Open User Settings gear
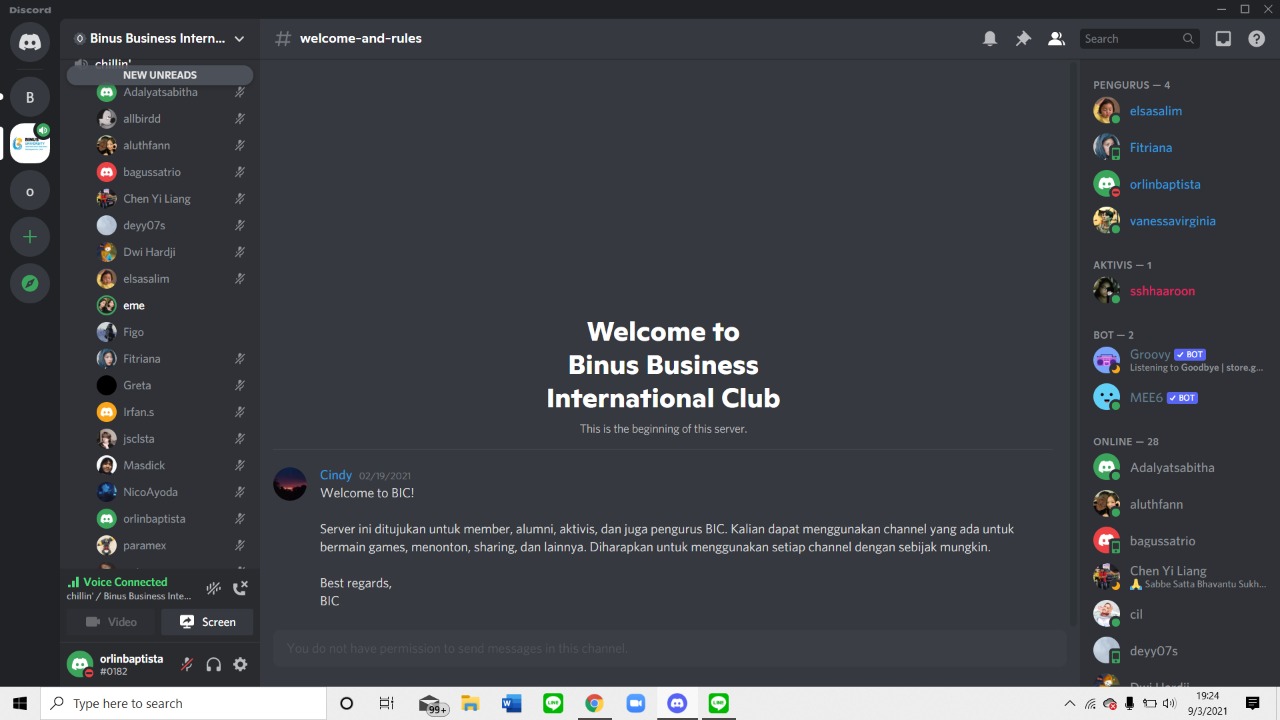Viewport: 1280px width, 720px height. coord(240,664)
